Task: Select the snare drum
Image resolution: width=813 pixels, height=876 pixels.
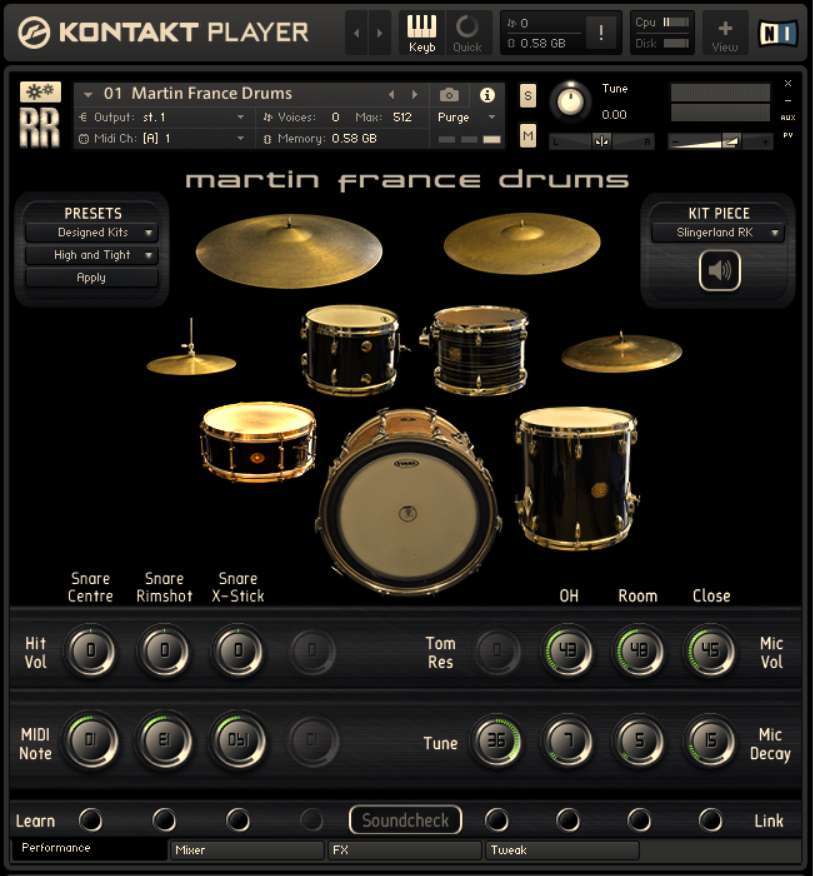Action: 258,440
